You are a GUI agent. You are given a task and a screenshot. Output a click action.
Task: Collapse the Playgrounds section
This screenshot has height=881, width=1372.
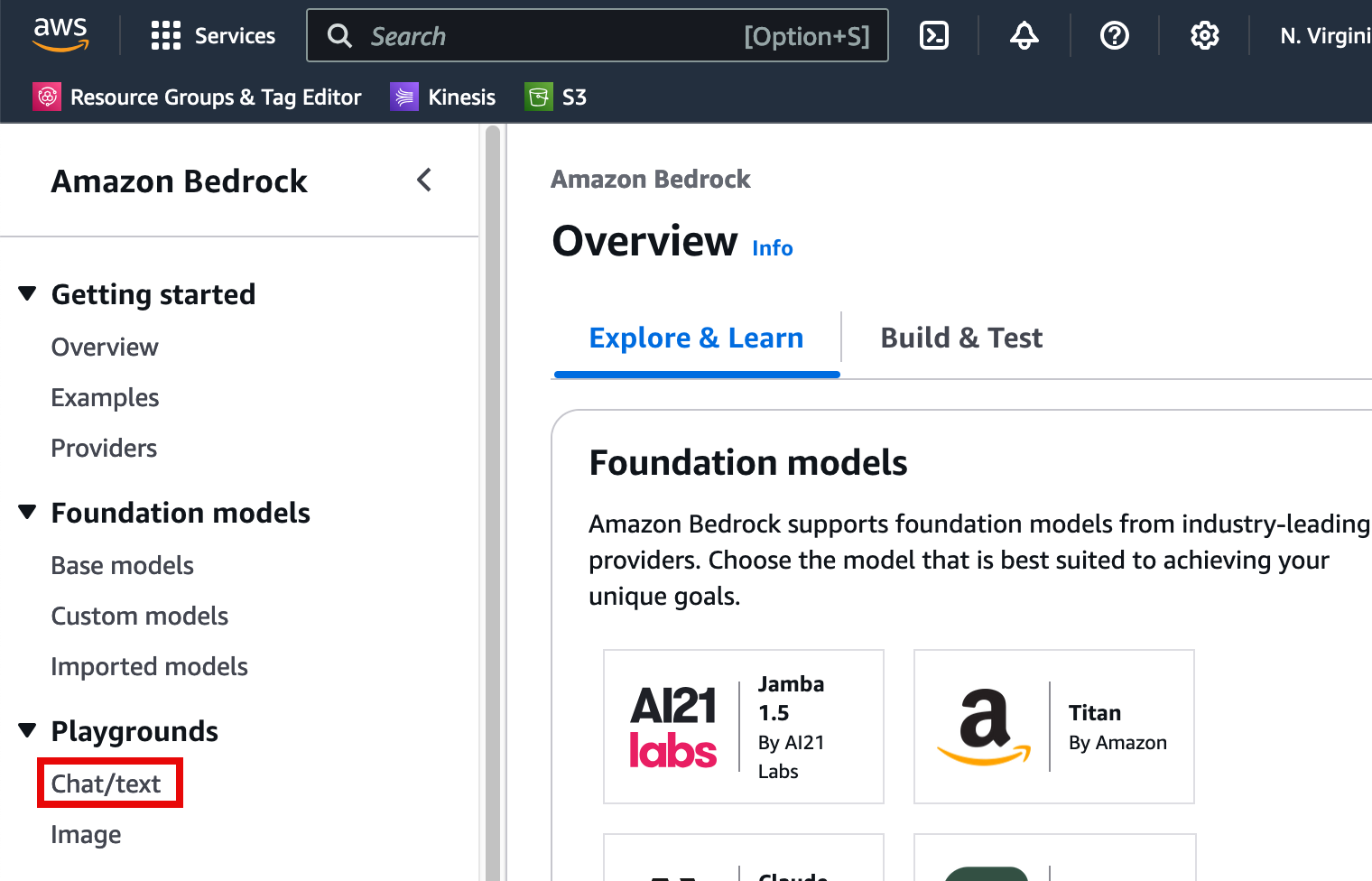point(28,731)
